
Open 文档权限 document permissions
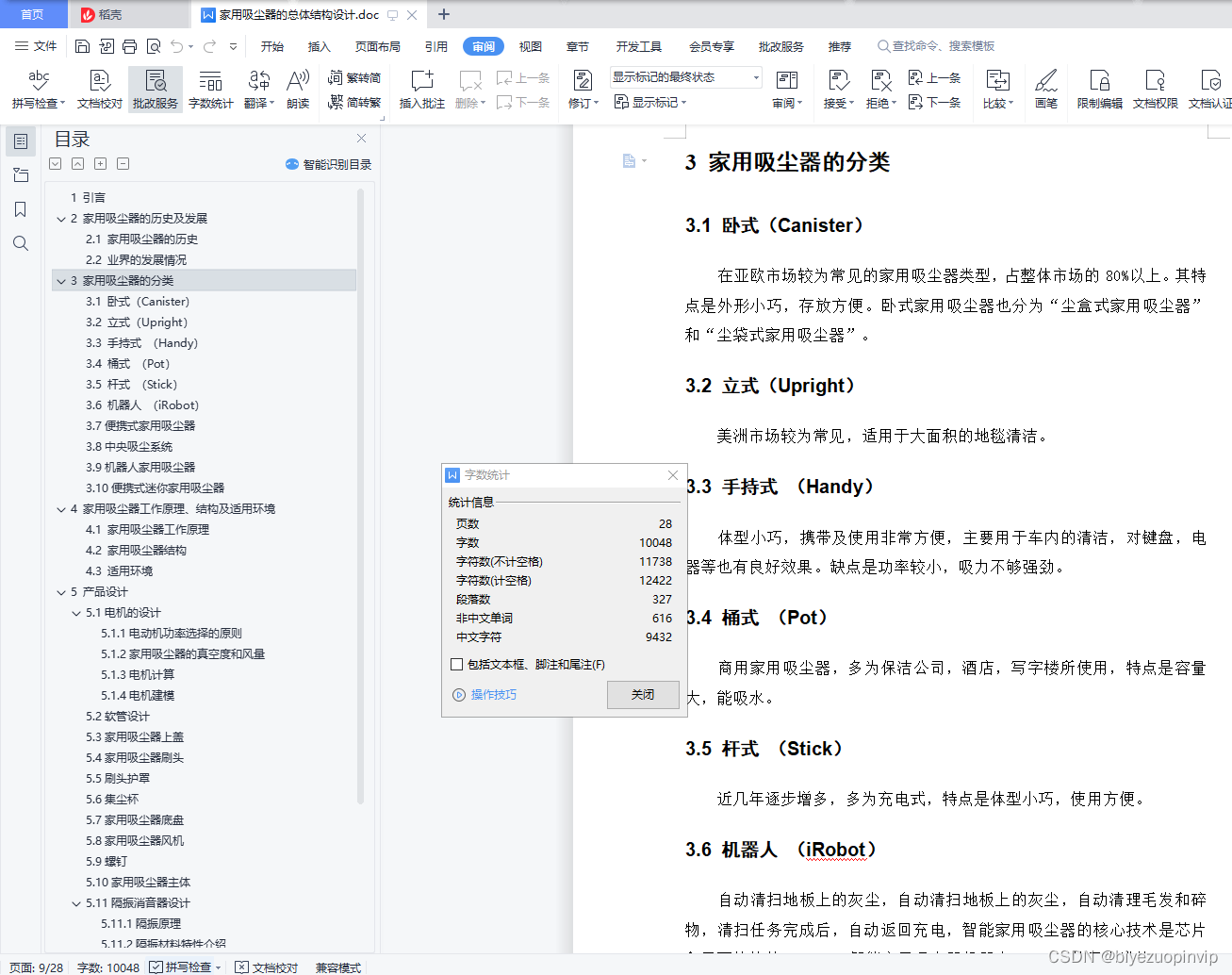1156,90
